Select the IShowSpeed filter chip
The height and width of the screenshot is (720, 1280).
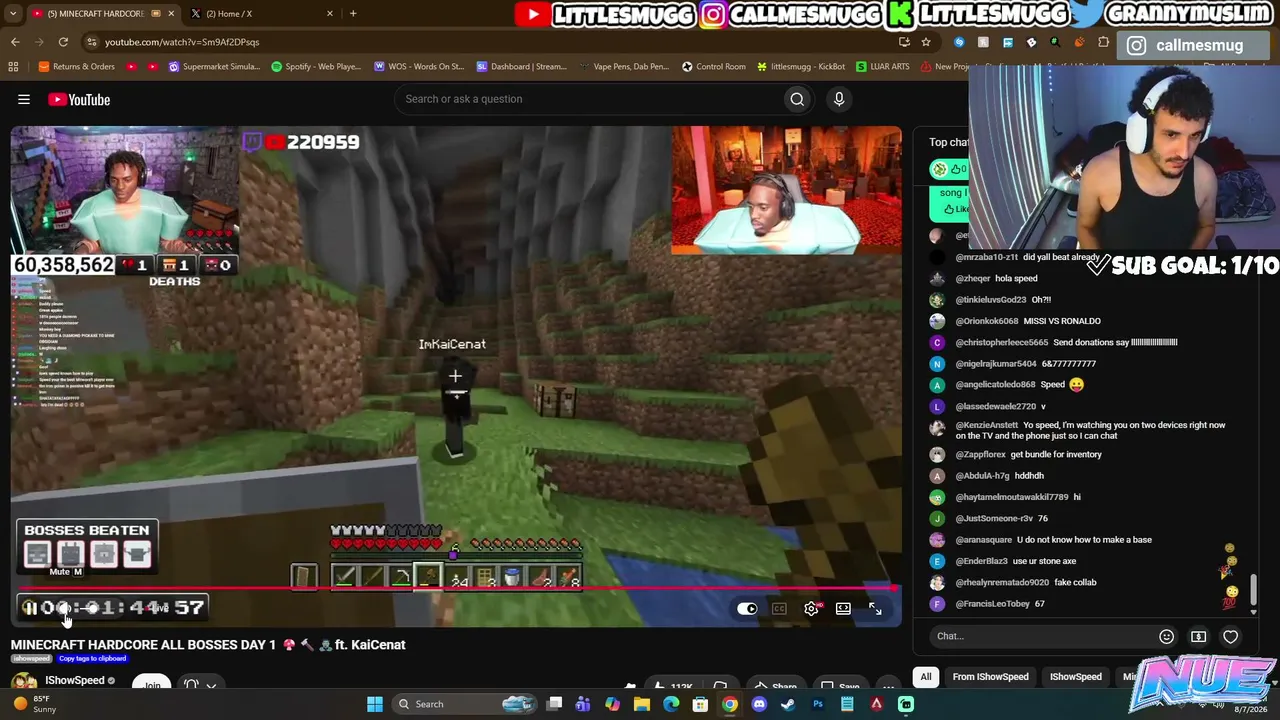[1075, 677]
